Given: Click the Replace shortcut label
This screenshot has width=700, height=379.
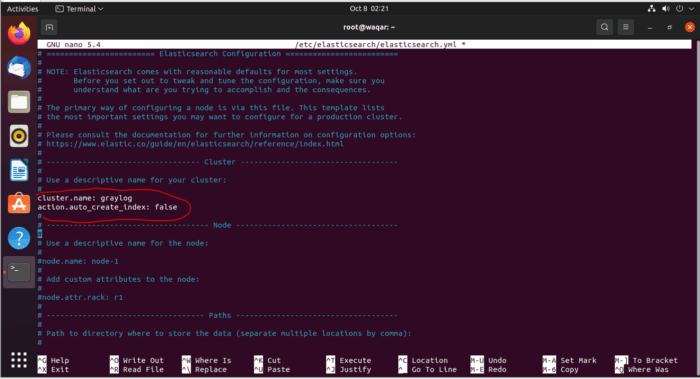Looking at the screenshot, I should (211, 370).
